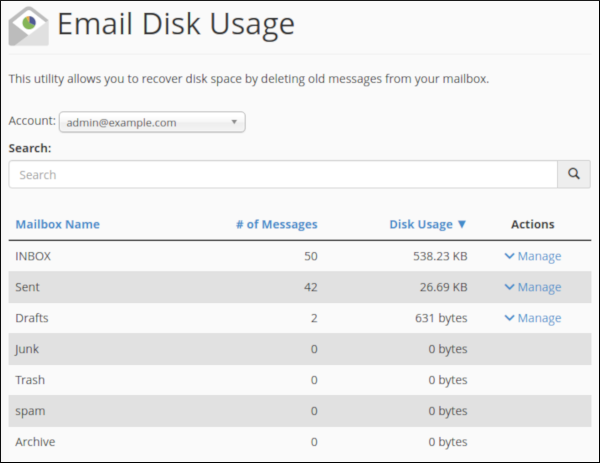Expand the Manage options for Sent
This screenshot has width=600, height=463.
coord(532,287)
